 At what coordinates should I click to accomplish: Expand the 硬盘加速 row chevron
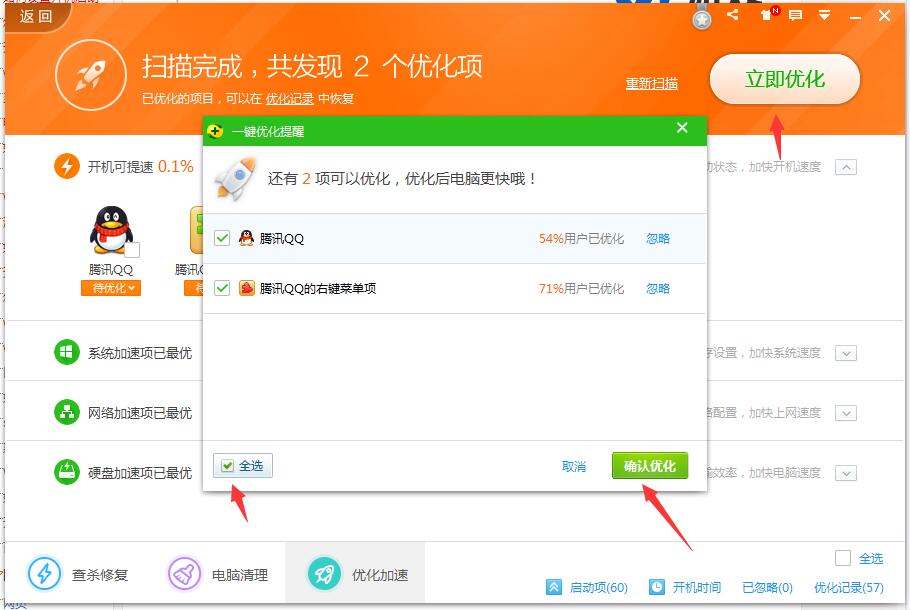(x=847, y=472)
